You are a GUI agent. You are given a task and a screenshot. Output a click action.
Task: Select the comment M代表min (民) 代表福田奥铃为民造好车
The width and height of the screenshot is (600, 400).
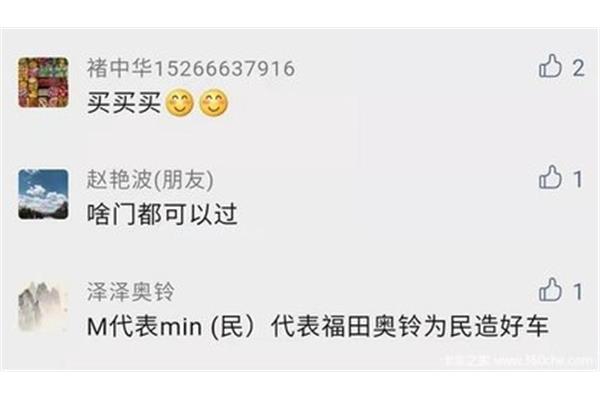pyautogui.click(x=318, y=326)
